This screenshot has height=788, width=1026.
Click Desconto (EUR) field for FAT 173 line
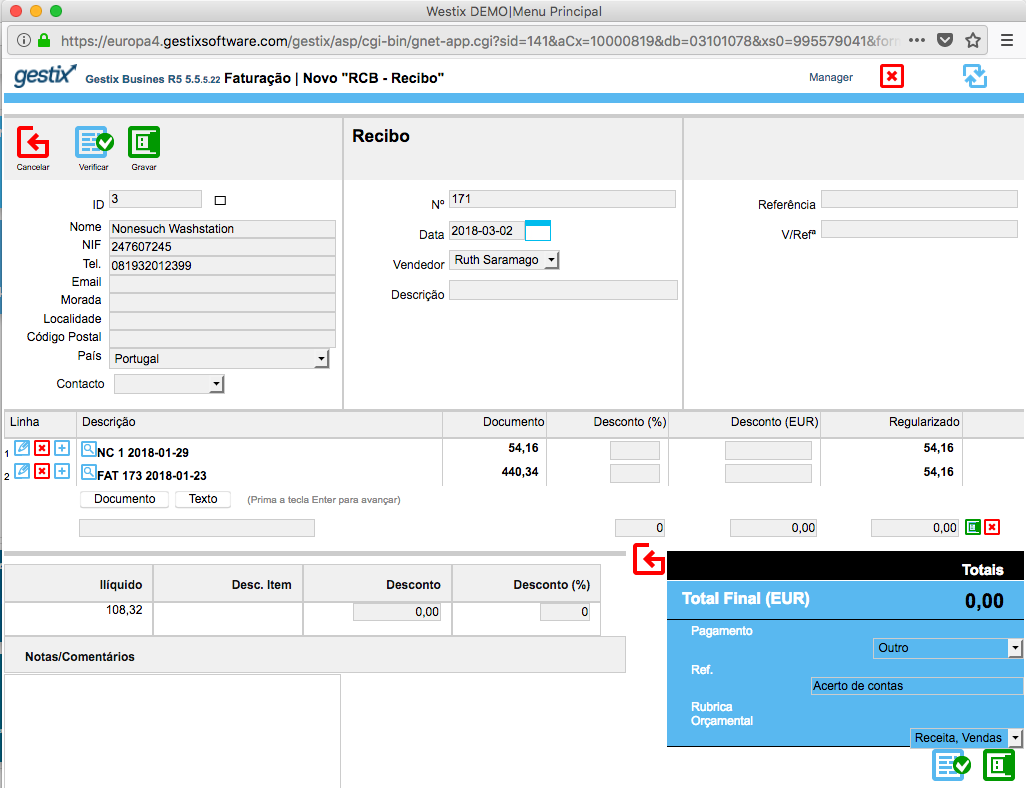pos(768,473)
